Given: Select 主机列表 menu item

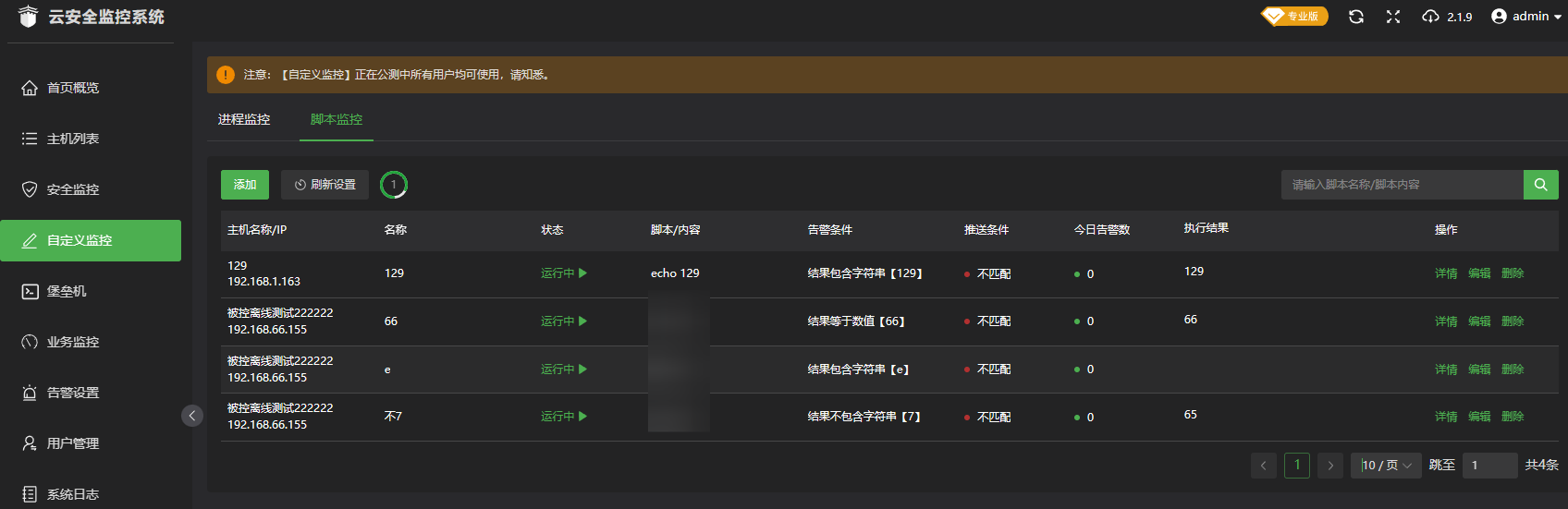Looking at the screenshot, I should 73,139.
